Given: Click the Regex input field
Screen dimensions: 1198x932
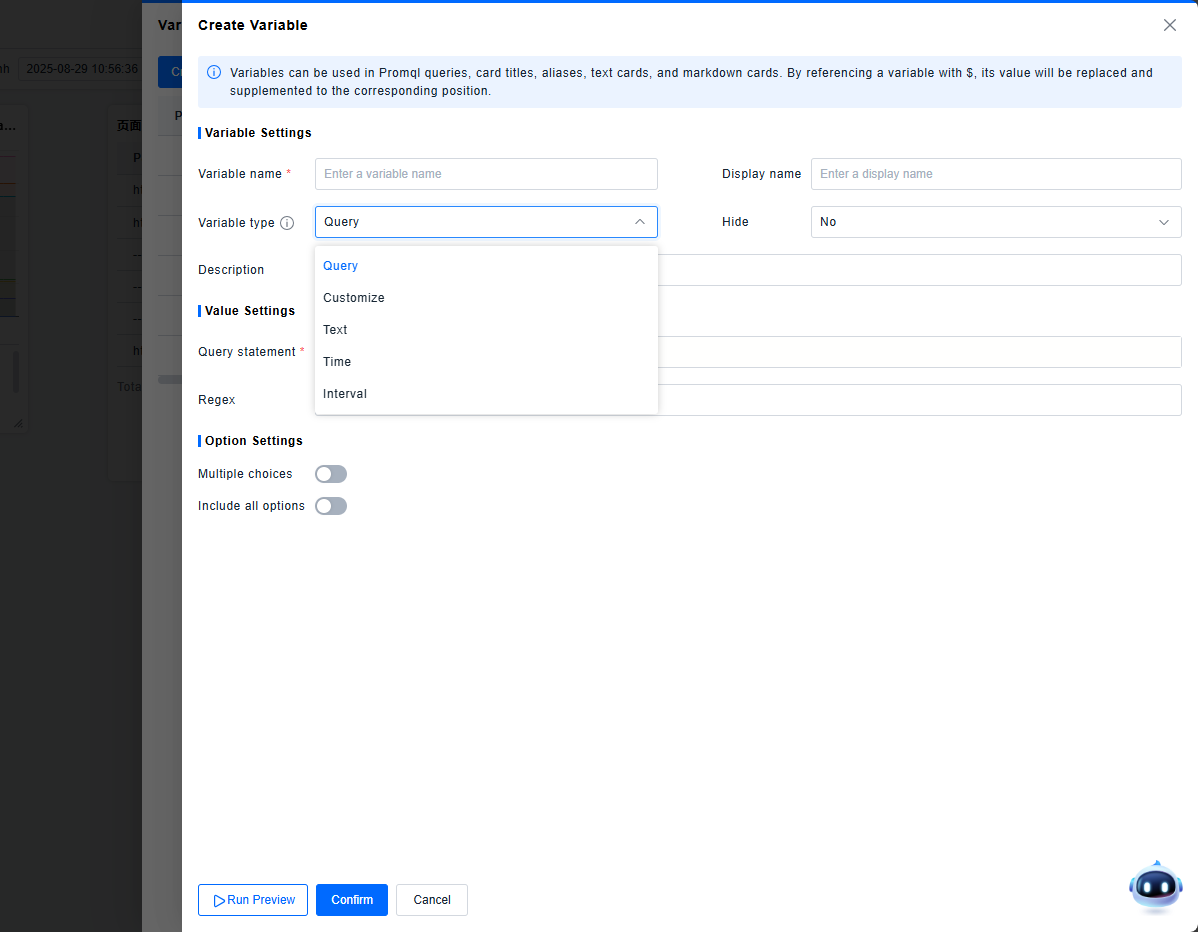Looking at the screenshot, I should (x=919, y=400).
